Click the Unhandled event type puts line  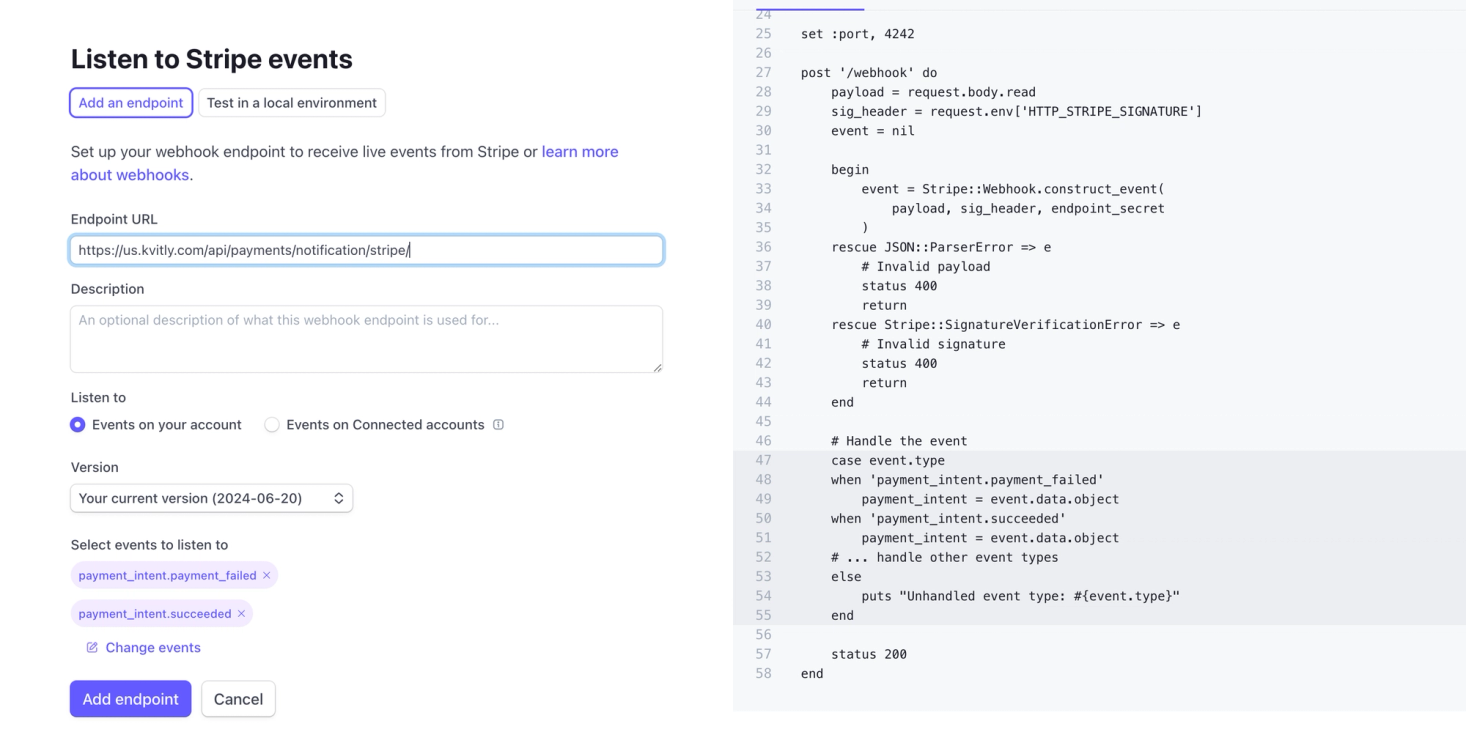1021,597
